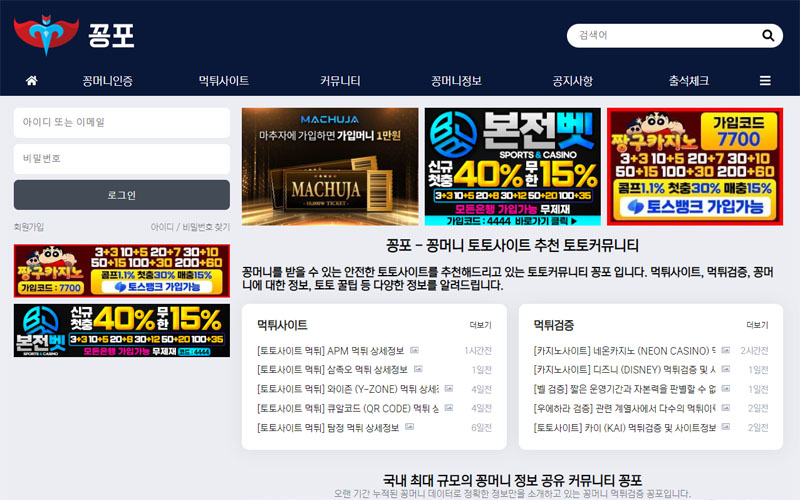The width and height of the screenshot is (800, 500).
Task: Go to home via house icon
Action: [32, 80]
